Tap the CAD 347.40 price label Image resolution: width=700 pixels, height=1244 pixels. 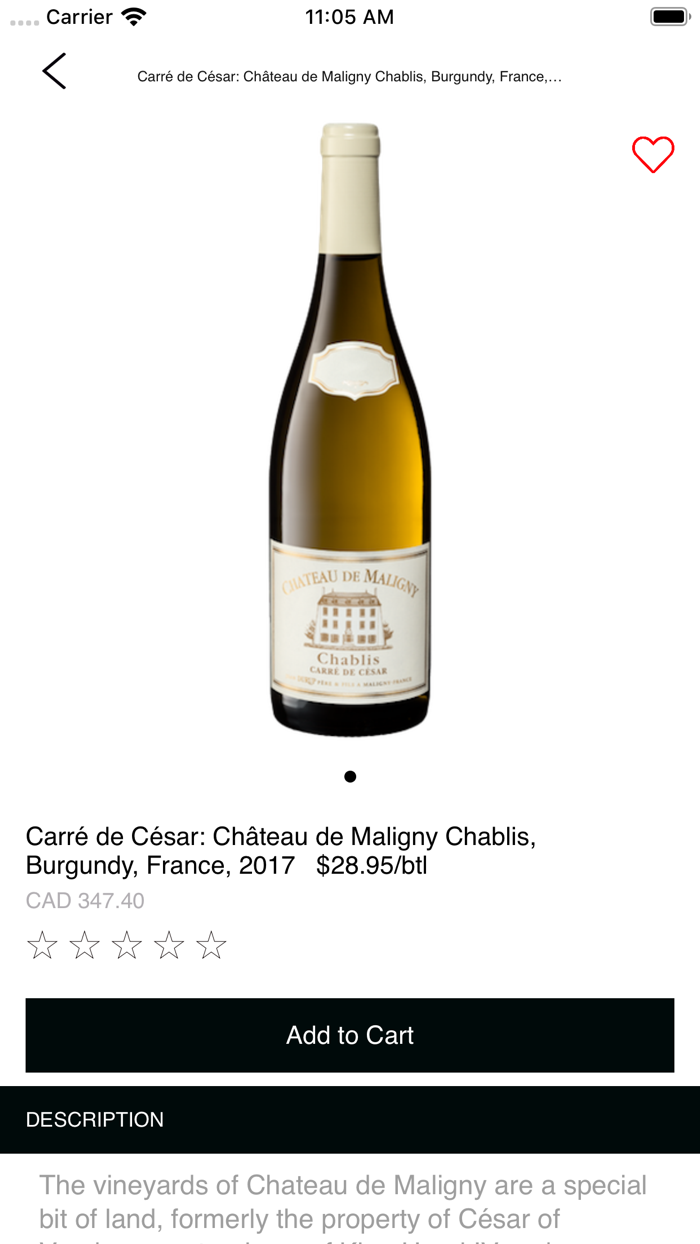[x=85, y=901]
